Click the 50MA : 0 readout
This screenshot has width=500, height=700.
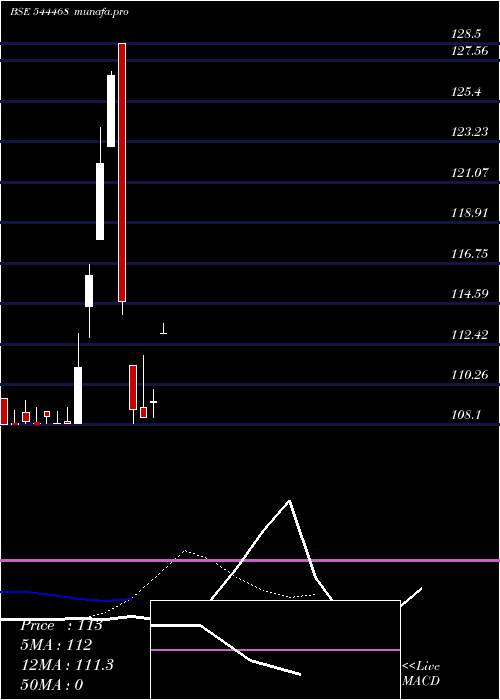(52, 685)
